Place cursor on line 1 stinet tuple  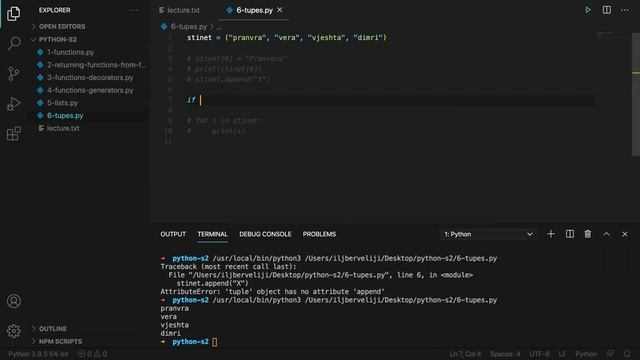[287, 38]
